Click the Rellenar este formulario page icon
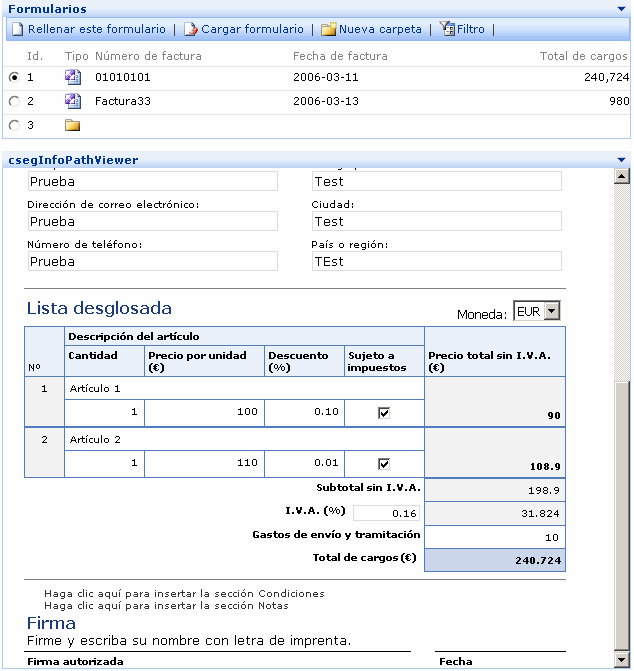The width and height of the screenshot is (634, 671). 17,29
